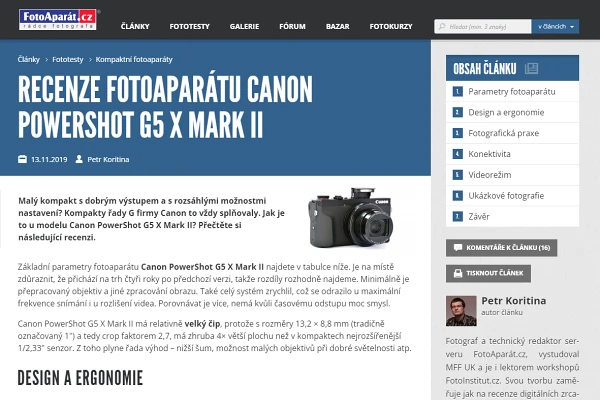Click number icon beside Fotografická praxe
The width and height of the screenshot is (600, 400).
click(x=458, y=133)
